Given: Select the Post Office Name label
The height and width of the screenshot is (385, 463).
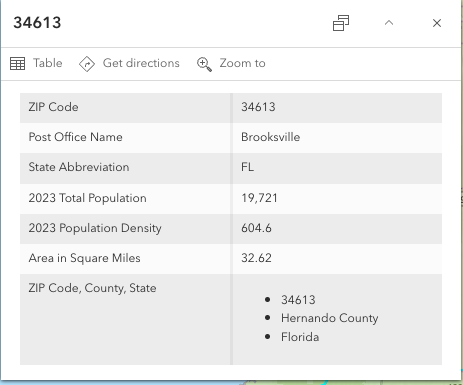Looking at the screenshot, I should (x=75, y=137).
